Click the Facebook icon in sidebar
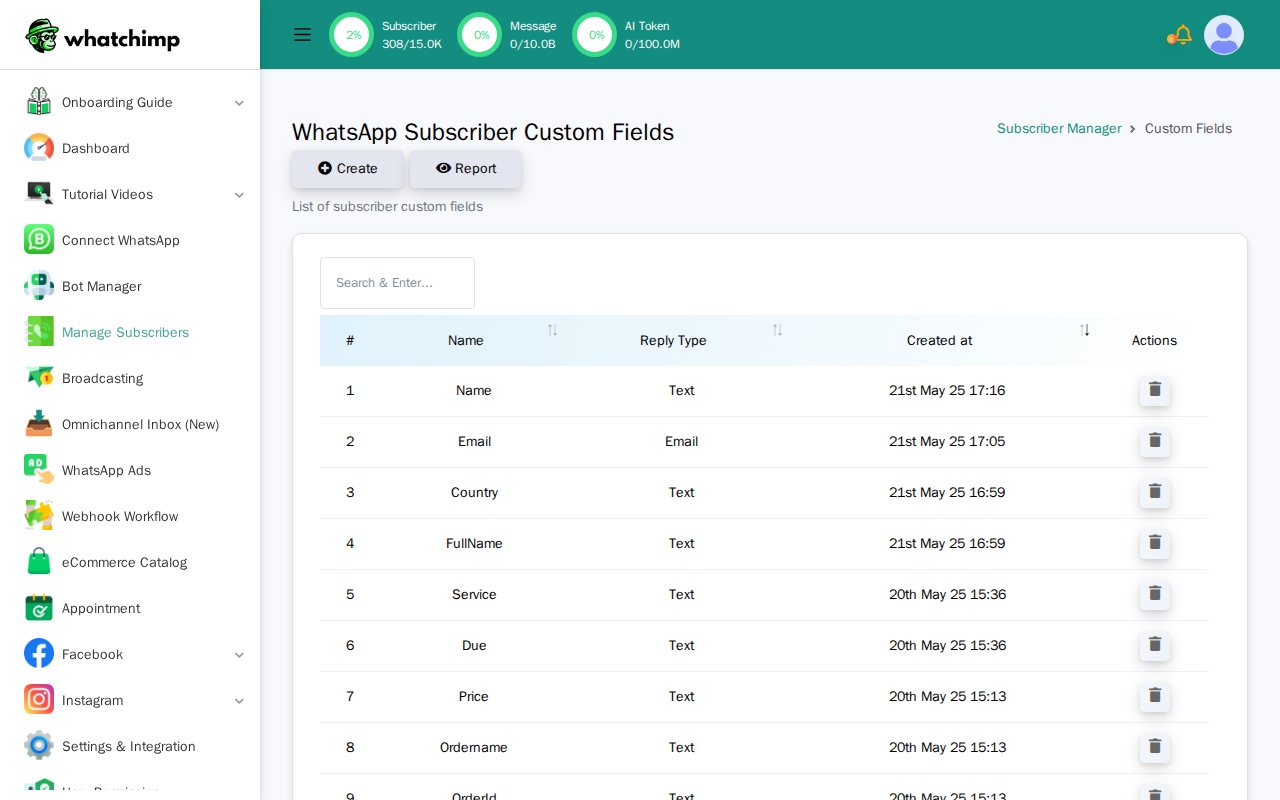 pos(39,654)
